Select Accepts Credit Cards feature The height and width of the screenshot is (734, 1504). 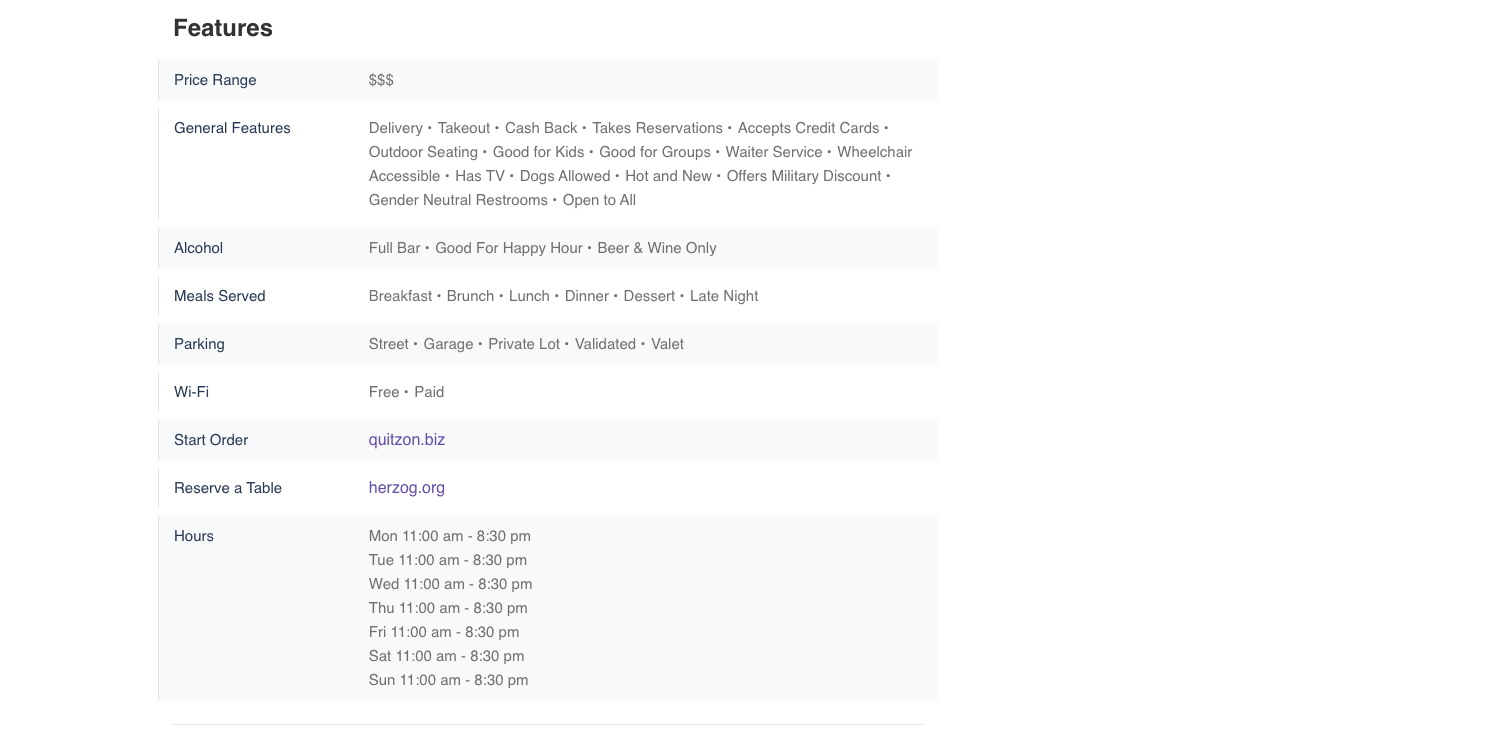tap(809, 128)
